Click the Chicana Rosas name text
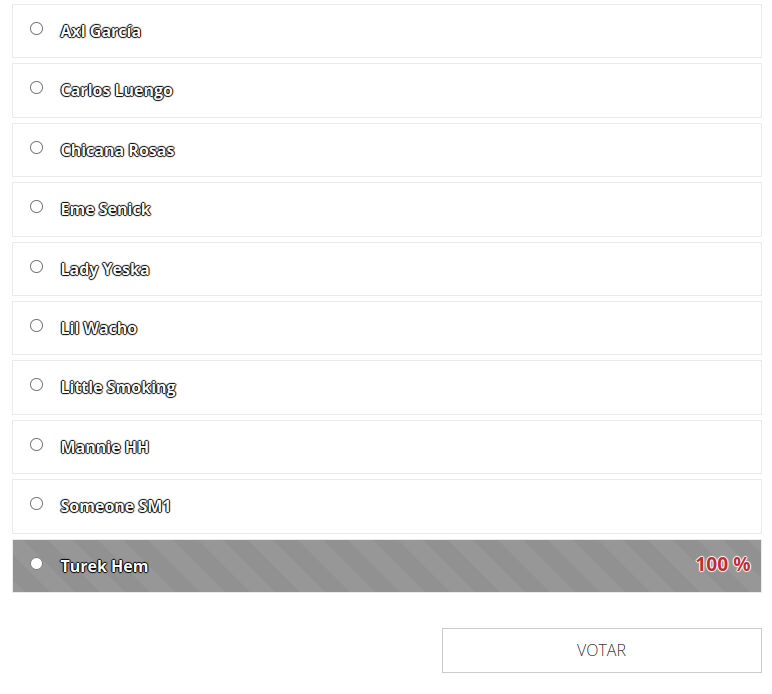This screenshot has width=772, height=694. pyautogui.click(x=117, y=150)
